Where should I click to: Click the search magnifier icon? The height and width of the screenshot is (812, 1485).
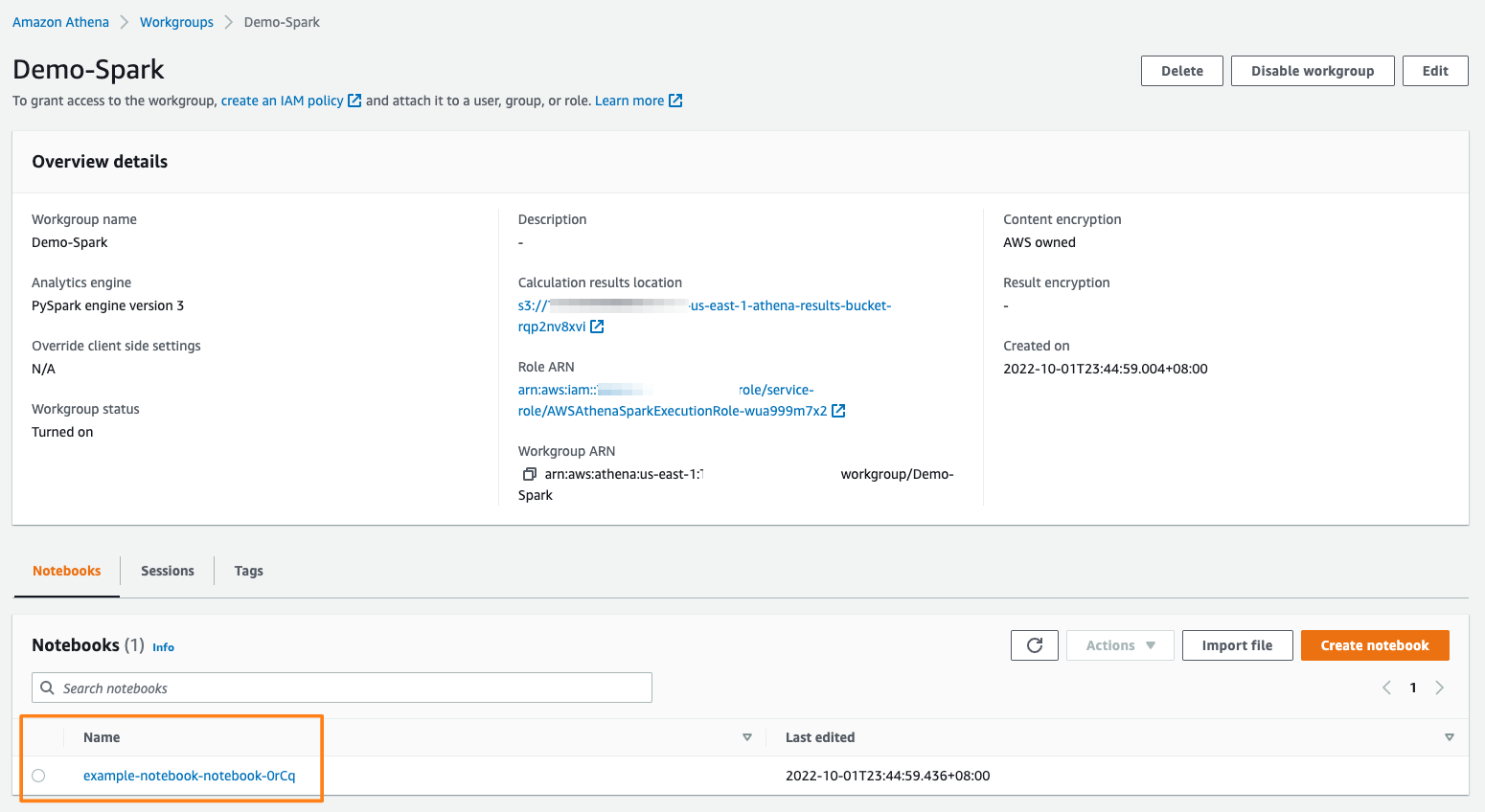pyautogui.click(x=47, y=687)
